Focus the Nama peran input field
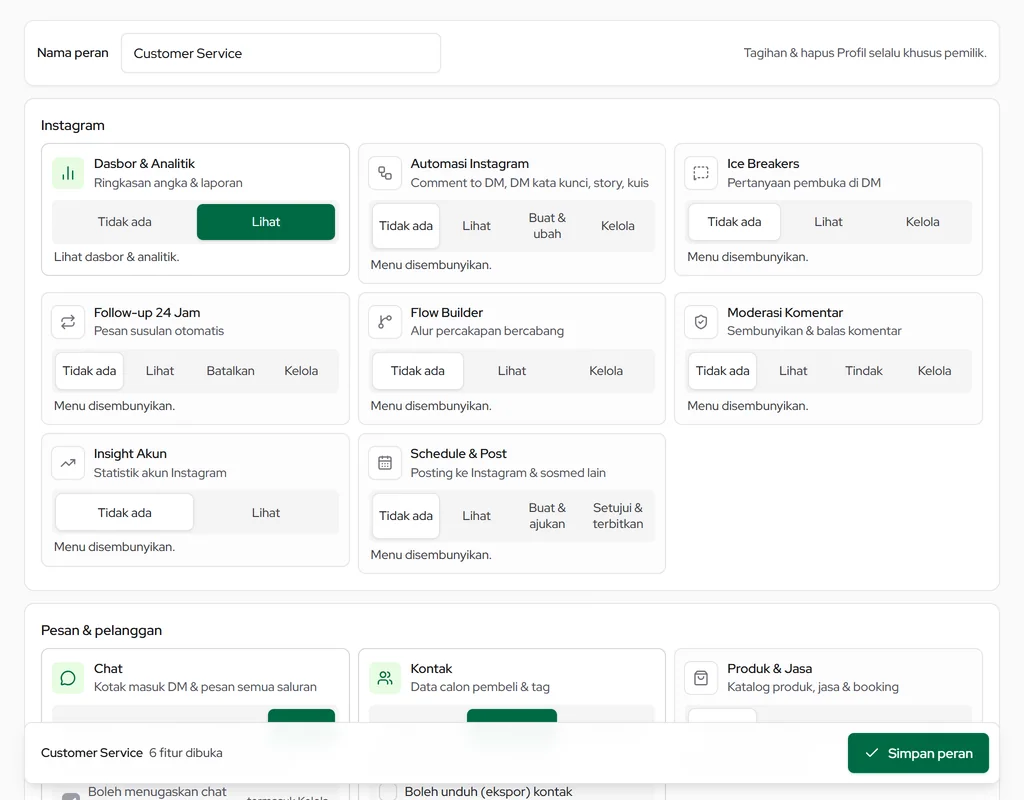The image size is (1024, 800). pos(281,53)
